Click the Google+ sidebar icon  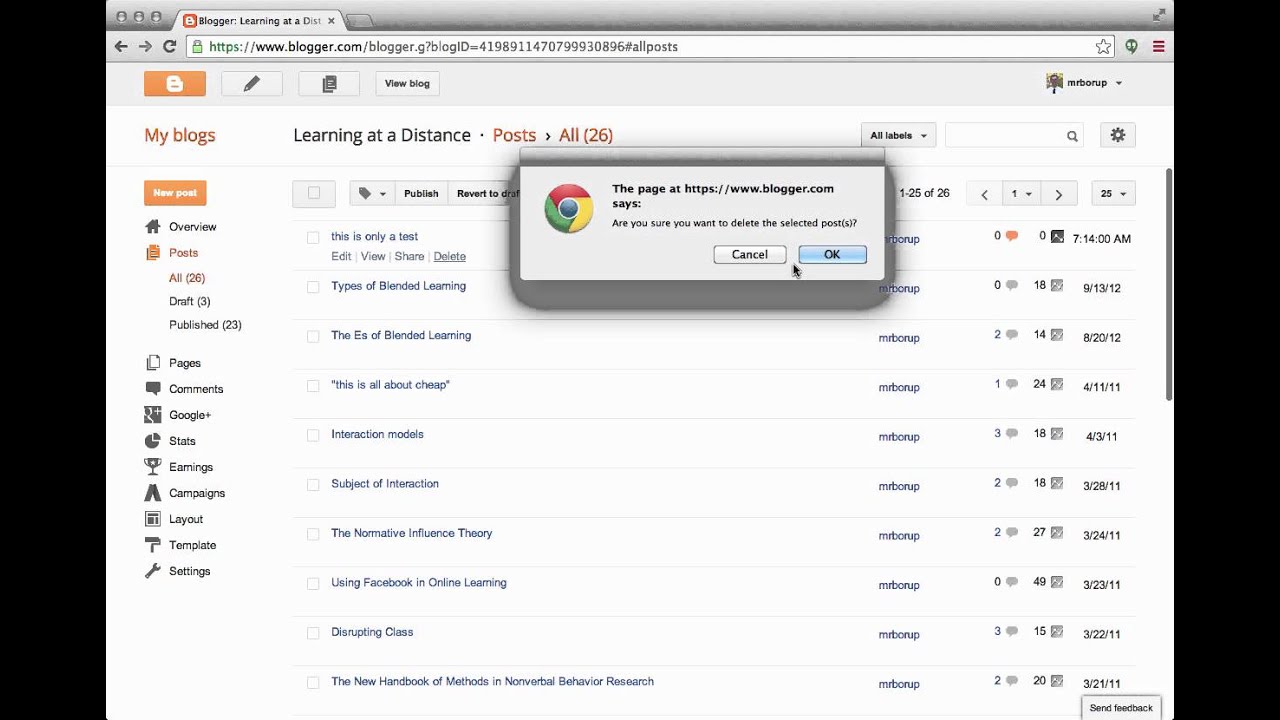tap(152, 415)
